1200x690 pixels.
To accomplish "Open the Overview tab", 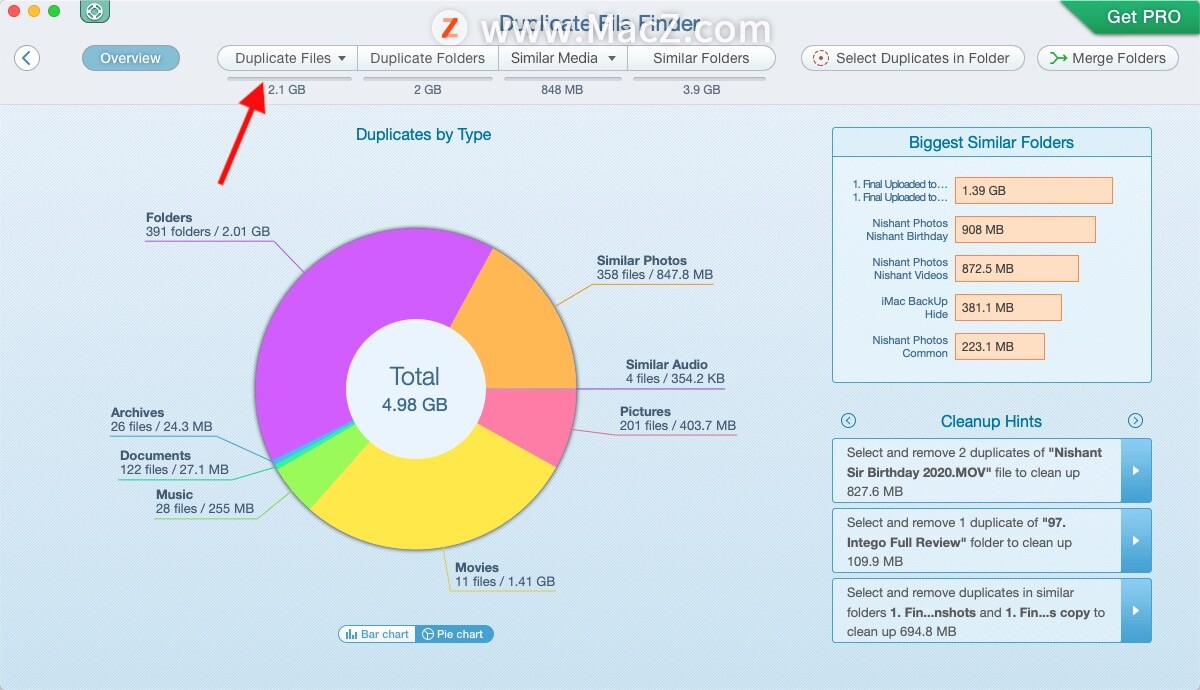I will pyautogui.click(x=131, y=58).
